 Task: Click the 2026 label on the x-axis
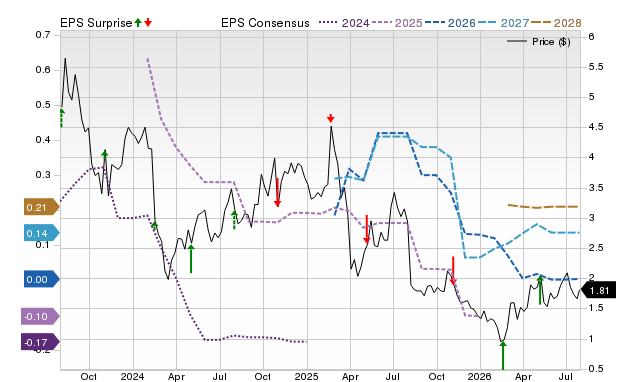click(480, 376)
